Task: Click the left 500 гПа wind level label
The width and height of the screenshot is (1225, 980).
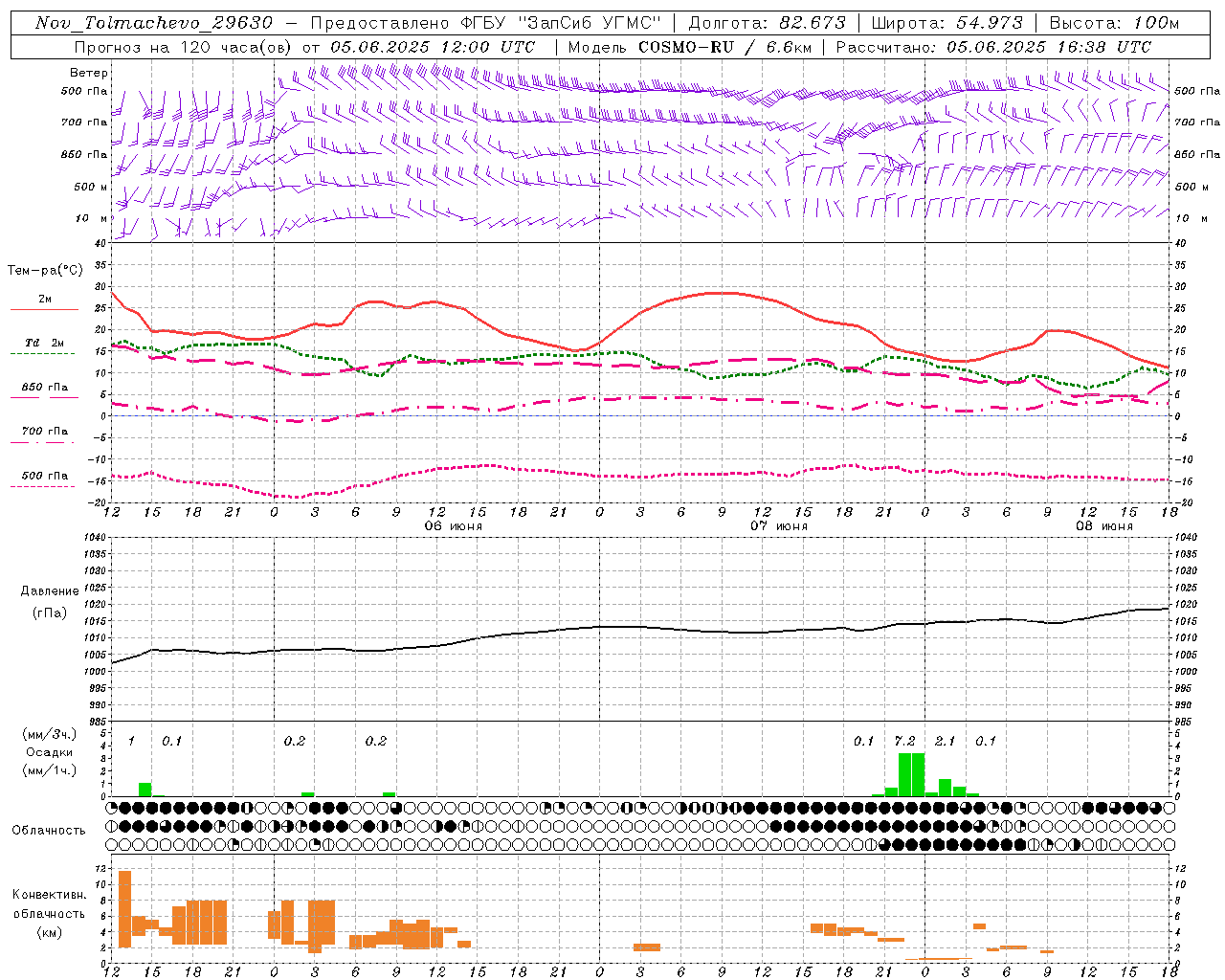Action: coord(84,91)
